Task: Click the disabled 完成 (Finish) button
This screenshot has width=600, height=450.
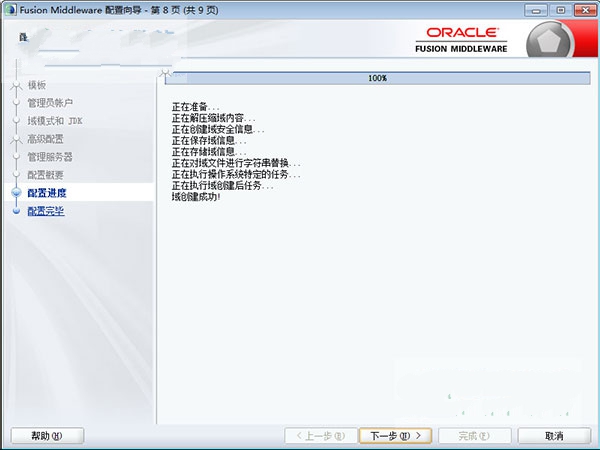Action: 474,435
